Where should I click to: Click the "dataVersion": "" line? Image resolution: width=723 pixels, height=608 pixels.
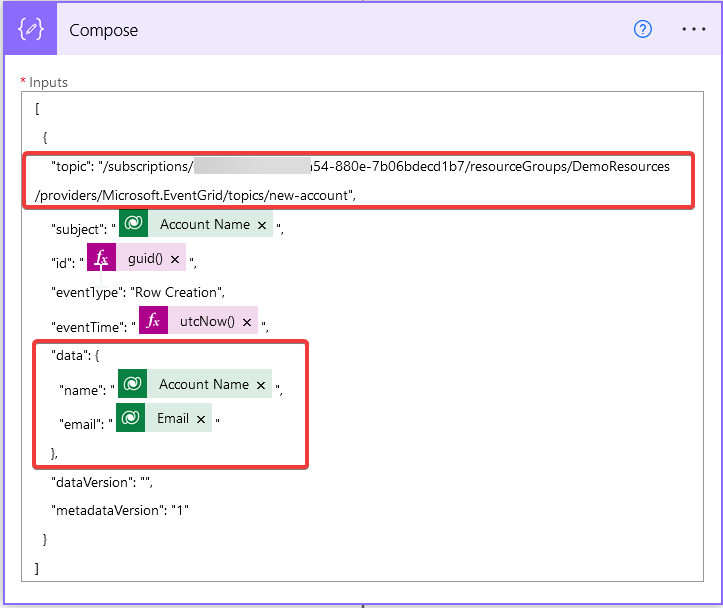coord(101,482)
